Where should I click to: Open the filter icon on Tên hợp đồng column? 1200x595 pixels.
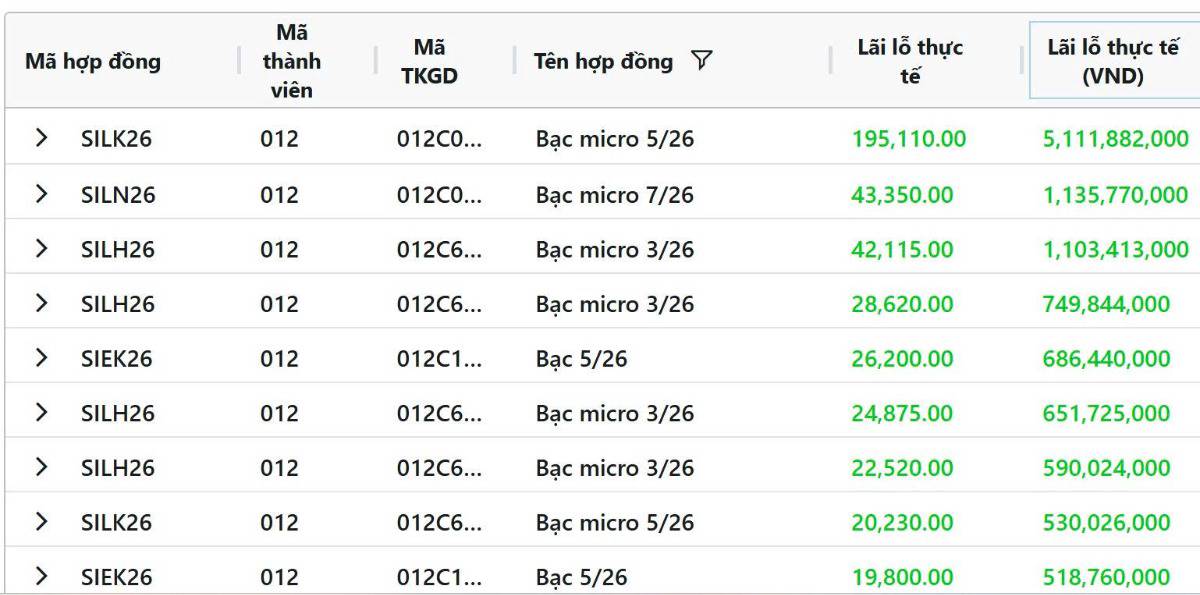coord(703,60)
